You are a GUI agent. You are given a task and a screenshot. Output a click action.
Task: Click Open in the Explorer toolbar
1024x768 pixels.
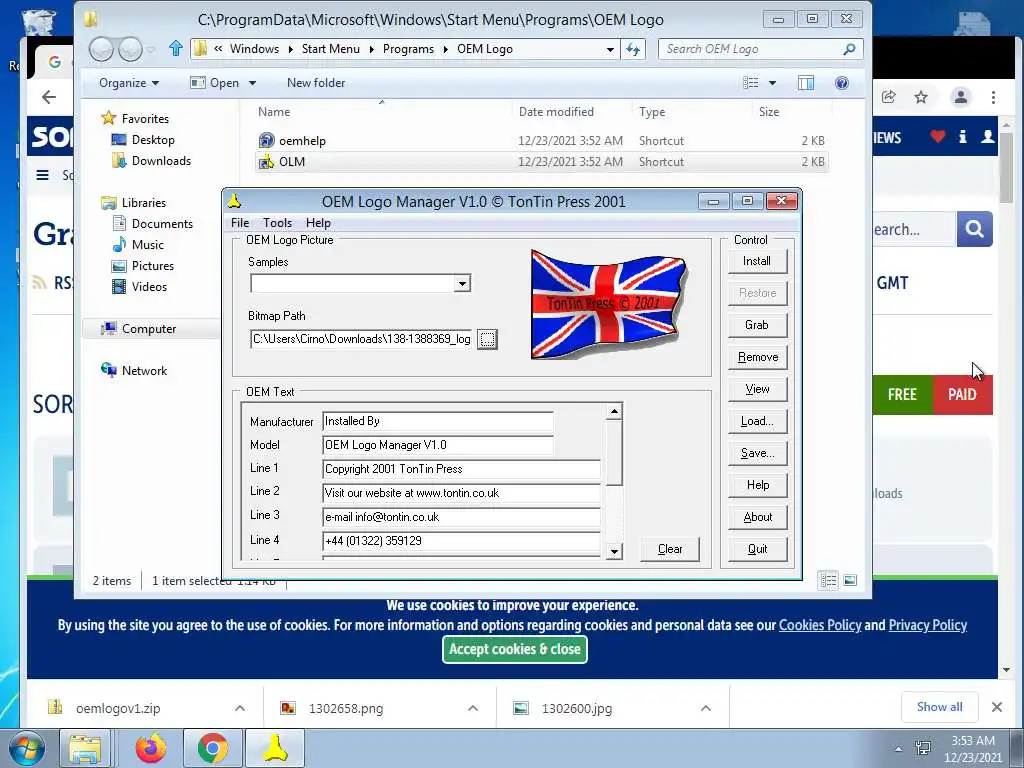tap(216, 83)
